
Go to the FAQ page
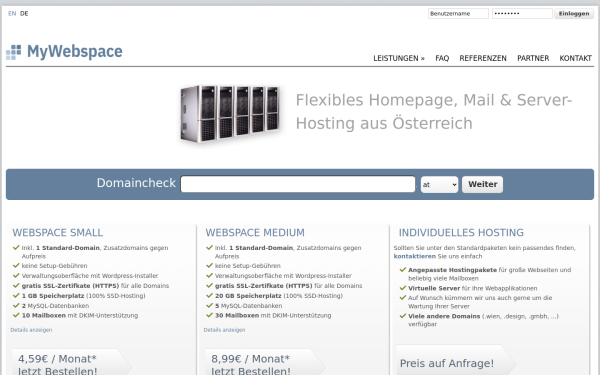[x=442, y=58]
